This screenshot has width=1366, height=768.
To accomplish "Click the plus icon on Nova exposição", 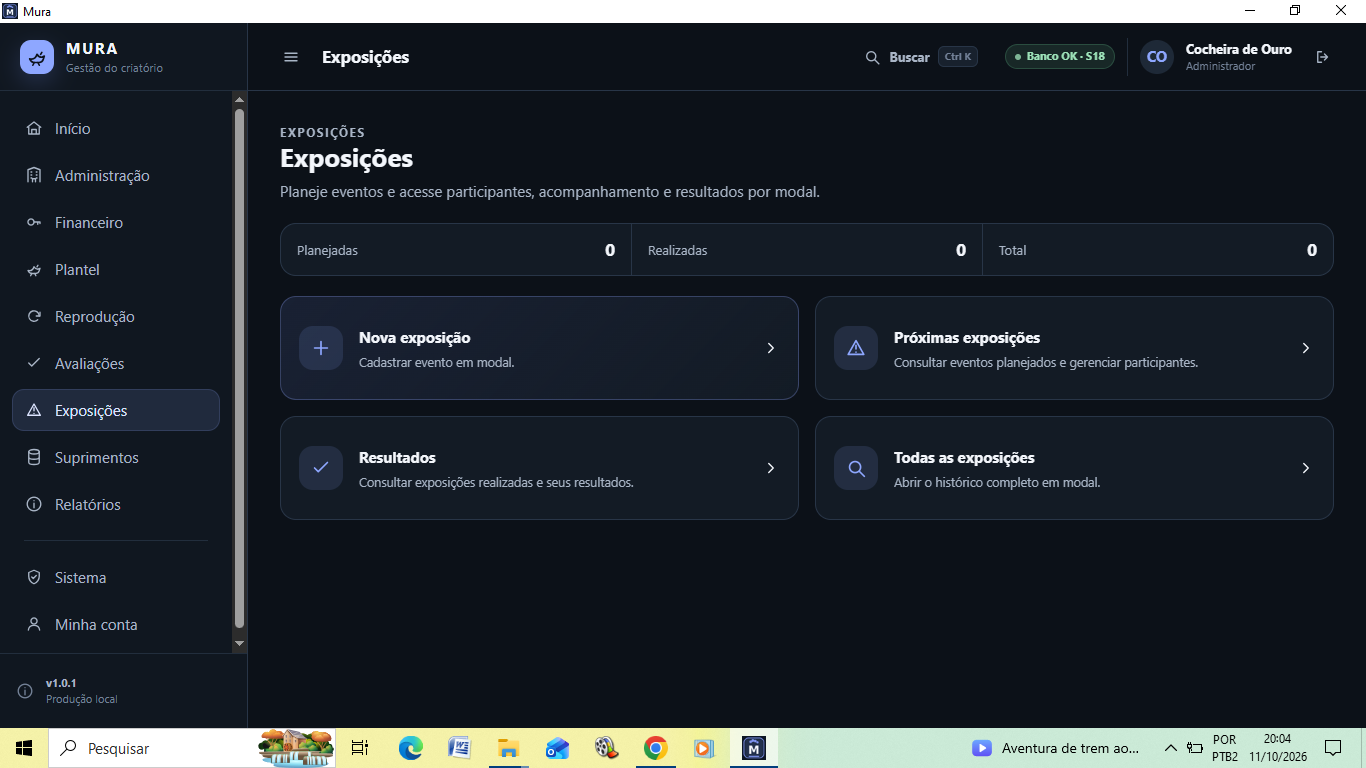I will pyautogui.click(x=321, y=348).
